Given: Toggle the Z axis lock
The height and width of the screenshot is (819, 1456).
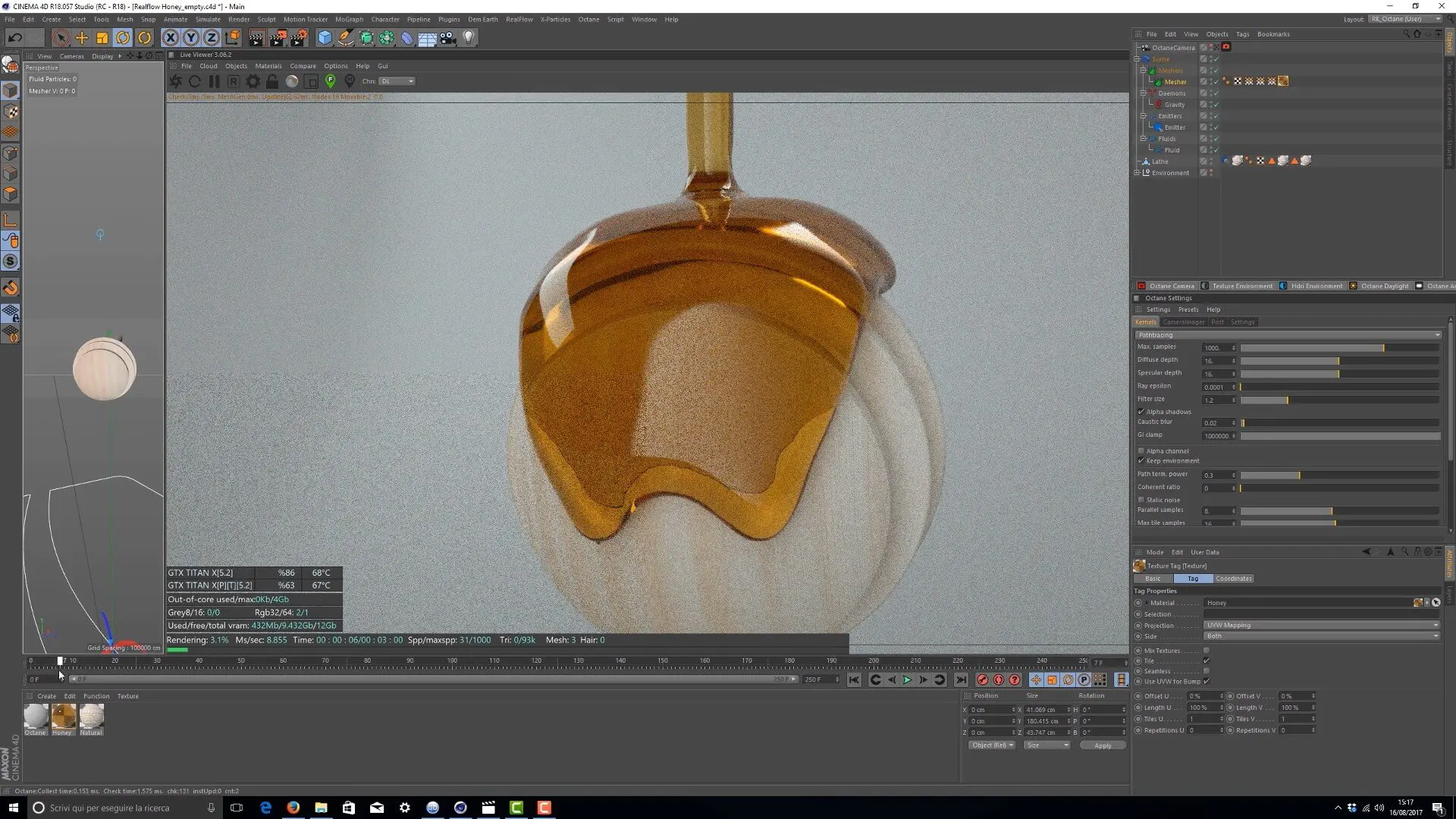Looking at the screenshot, I should coord(212,37).
